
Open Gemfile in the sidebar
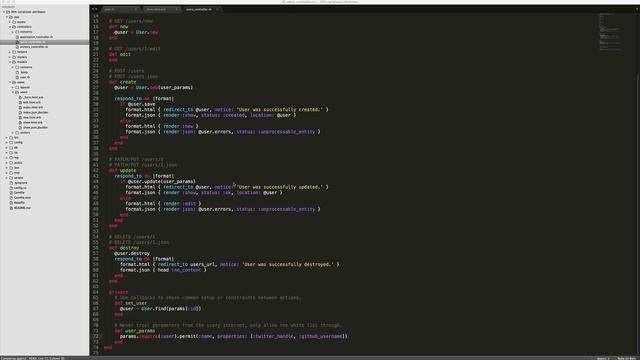point(20,193)
